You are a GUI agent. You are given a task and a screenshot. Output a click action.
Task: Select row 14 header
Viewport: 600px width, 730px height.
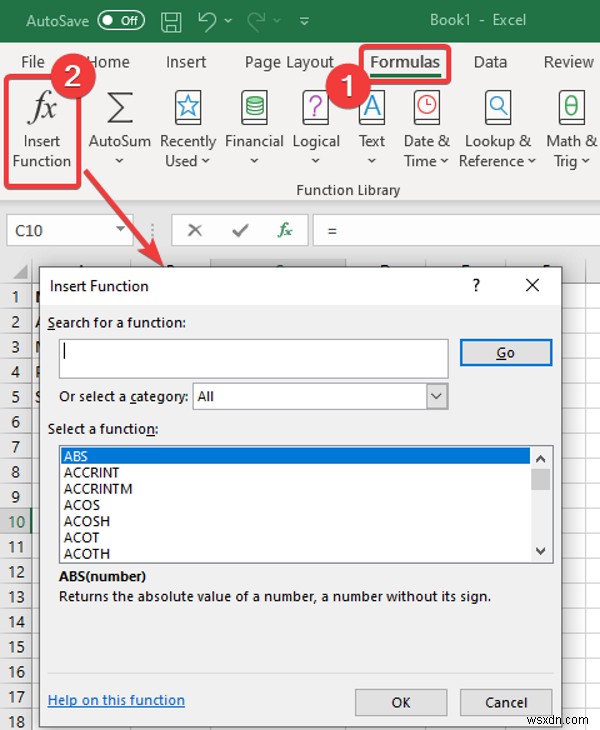click(x=16, y=622)
